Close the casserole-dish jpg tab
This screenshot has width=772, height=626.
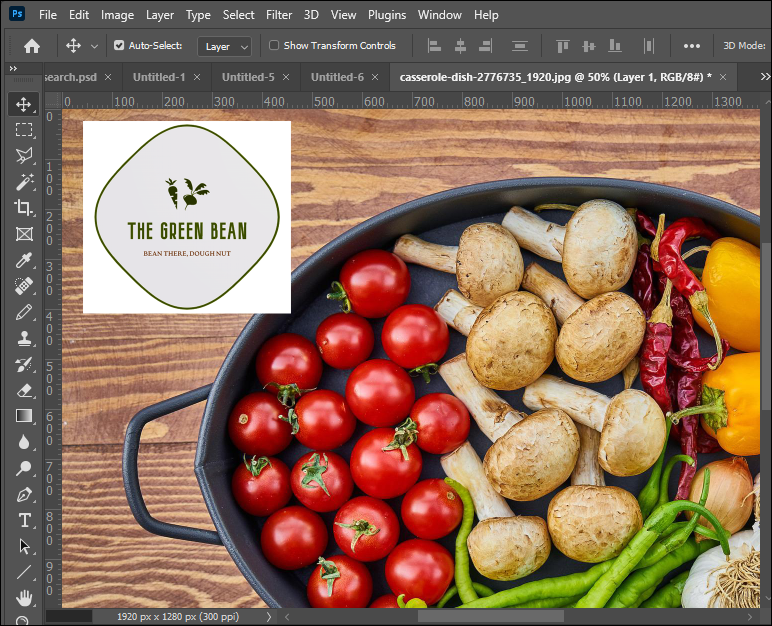point(723,77)
